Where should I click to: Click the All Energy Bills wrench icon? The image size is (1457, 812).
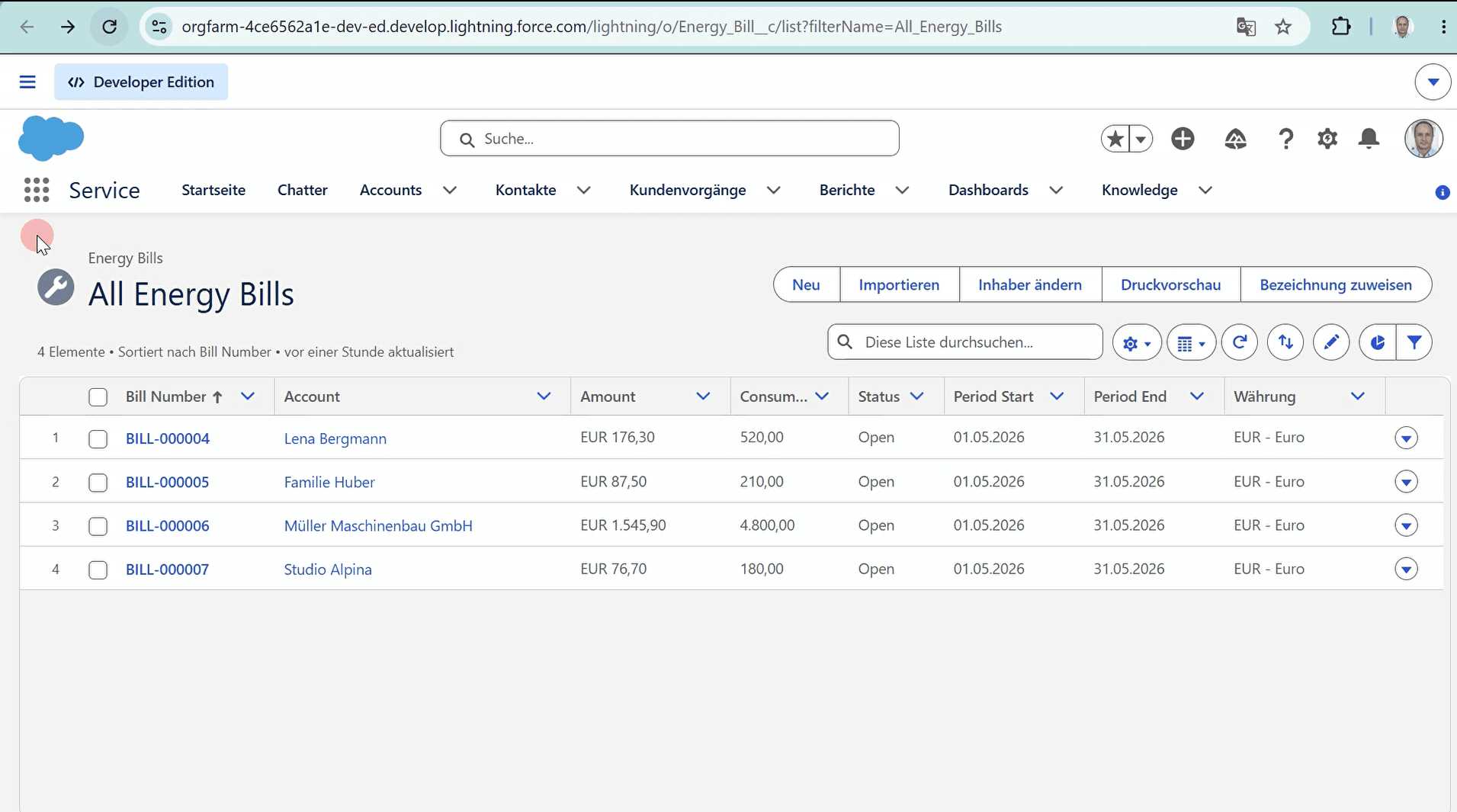tap(56, 287)
